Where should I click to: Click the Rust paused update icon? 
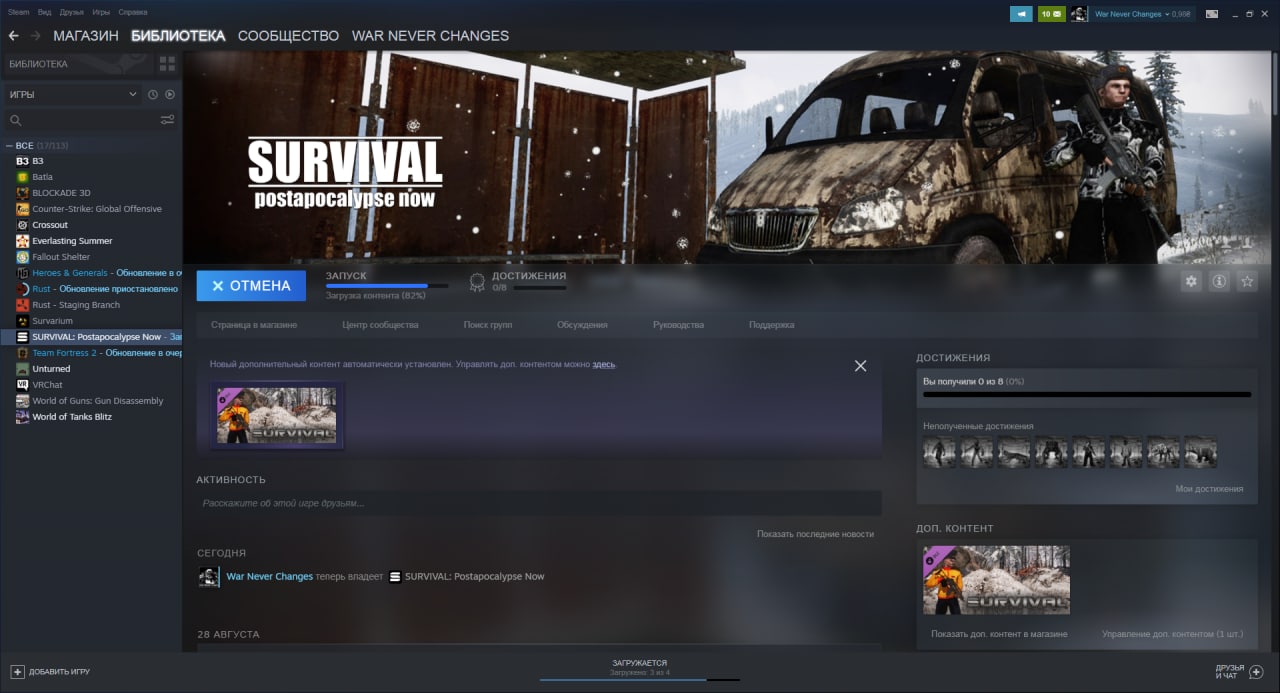(22, 289)
